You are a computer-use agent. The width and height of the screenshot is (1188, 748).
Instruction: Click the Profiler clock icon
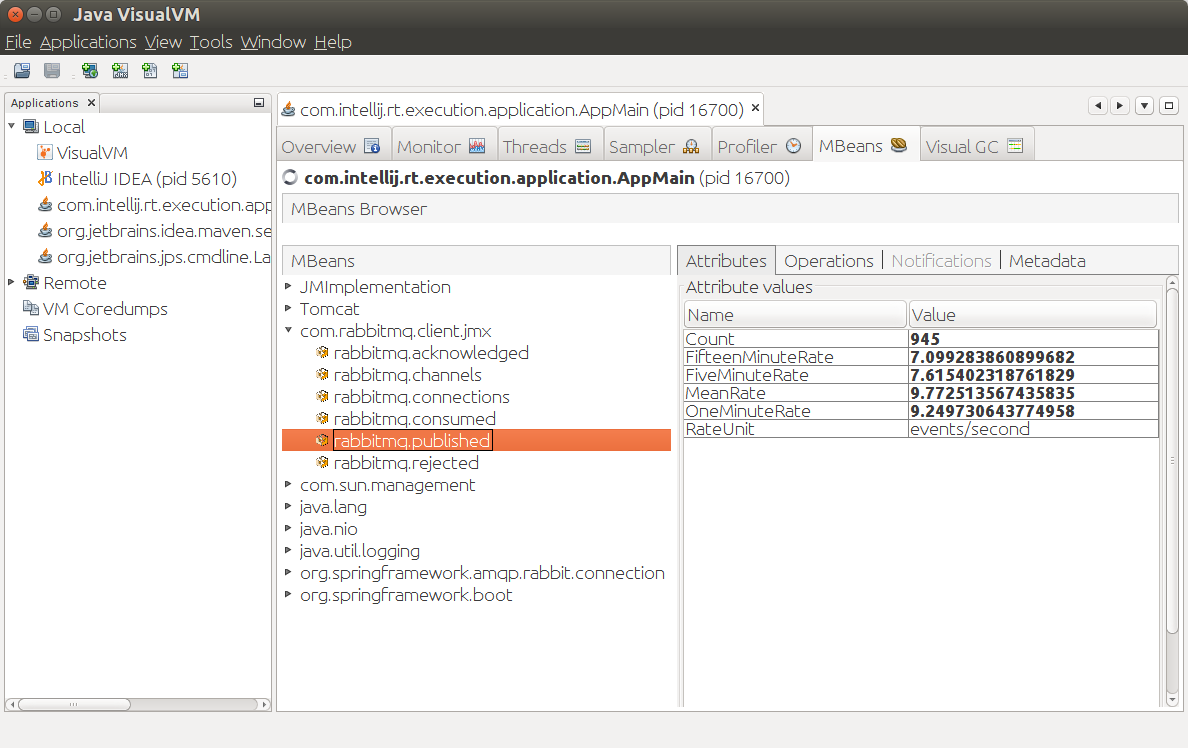[x=795, y=144]
